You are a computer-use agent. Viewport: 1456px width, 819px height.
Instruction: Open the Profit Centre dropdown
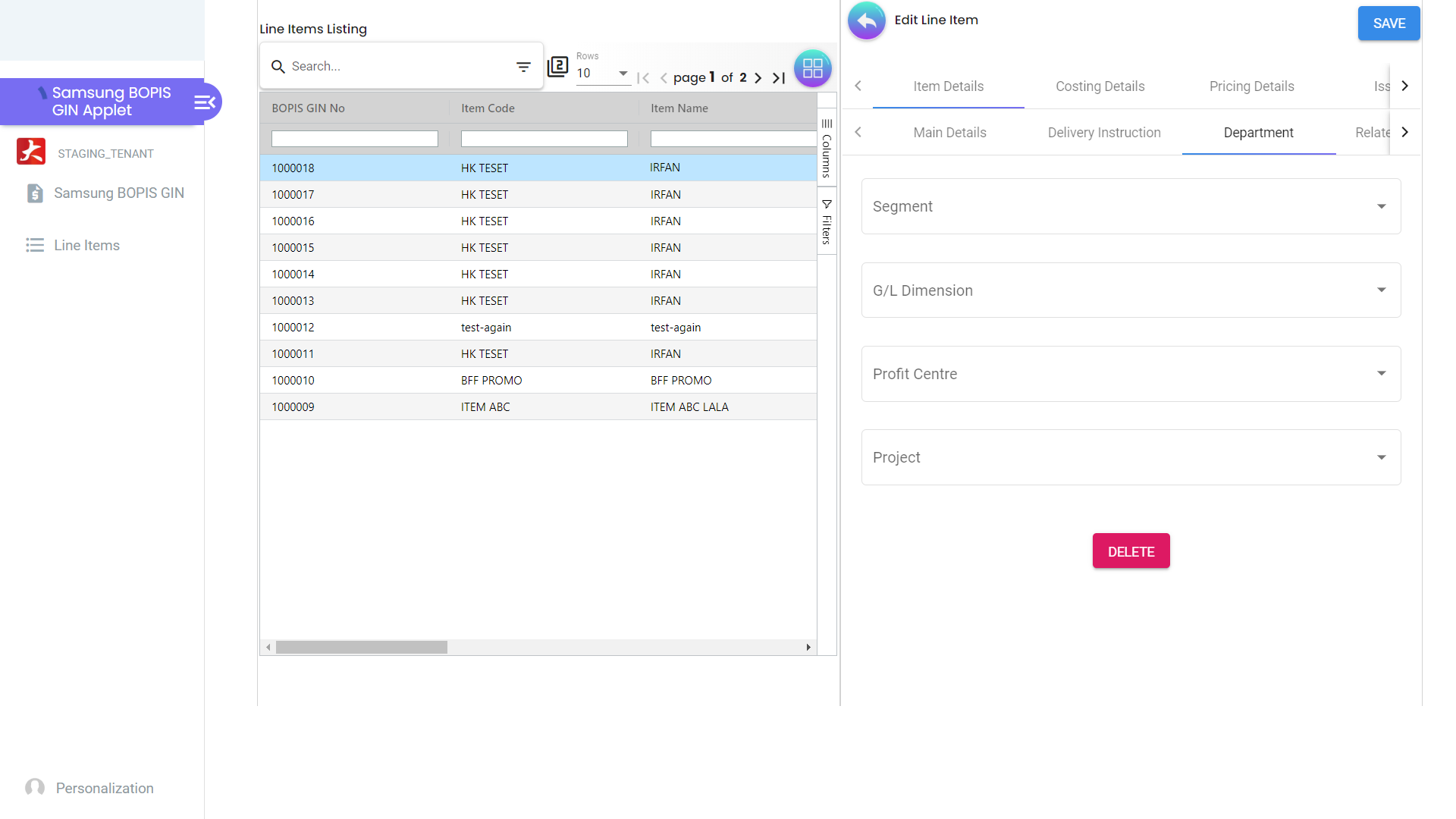(x=1131, y=374)
